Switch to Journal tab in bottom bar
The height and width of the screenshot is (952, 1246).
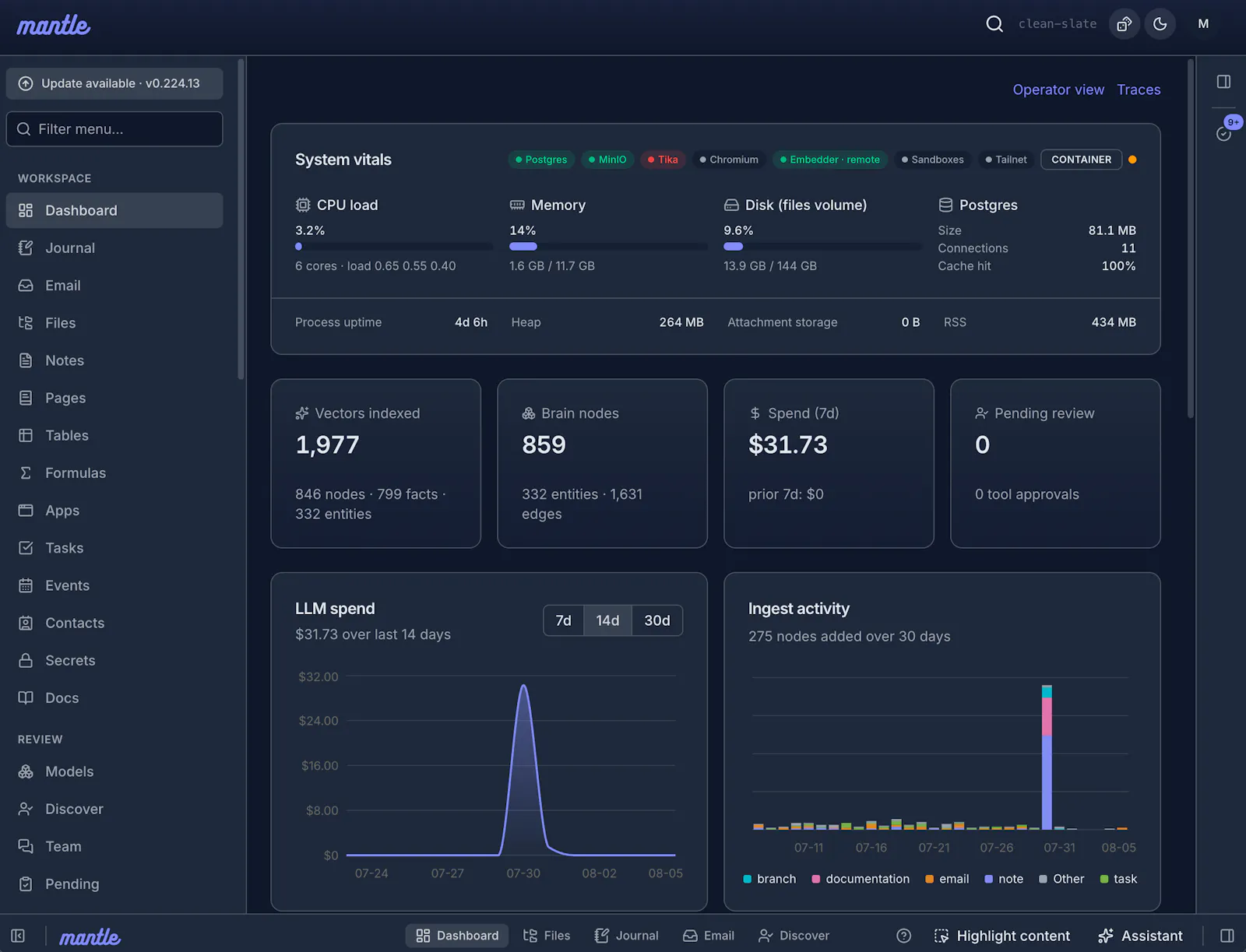pos(627,936)
